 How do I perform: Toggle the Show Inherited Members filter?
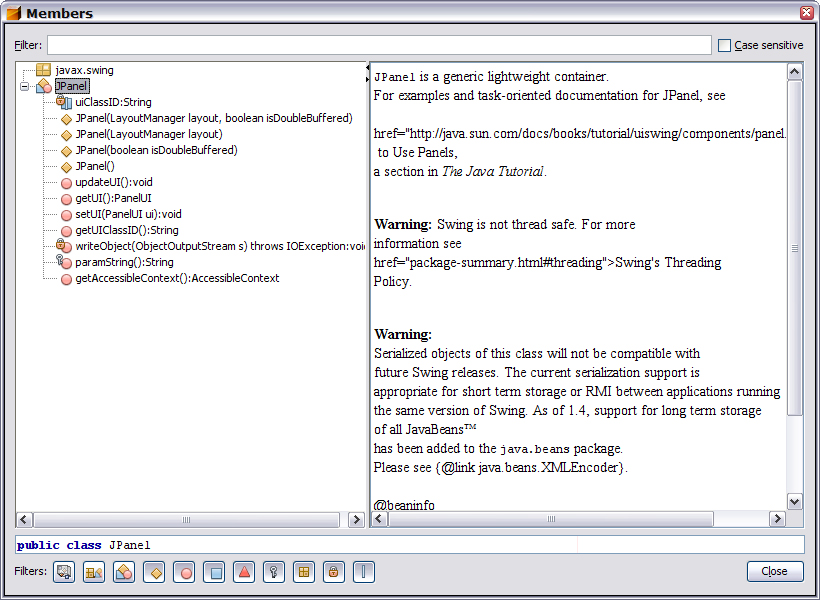coord(64,572)
